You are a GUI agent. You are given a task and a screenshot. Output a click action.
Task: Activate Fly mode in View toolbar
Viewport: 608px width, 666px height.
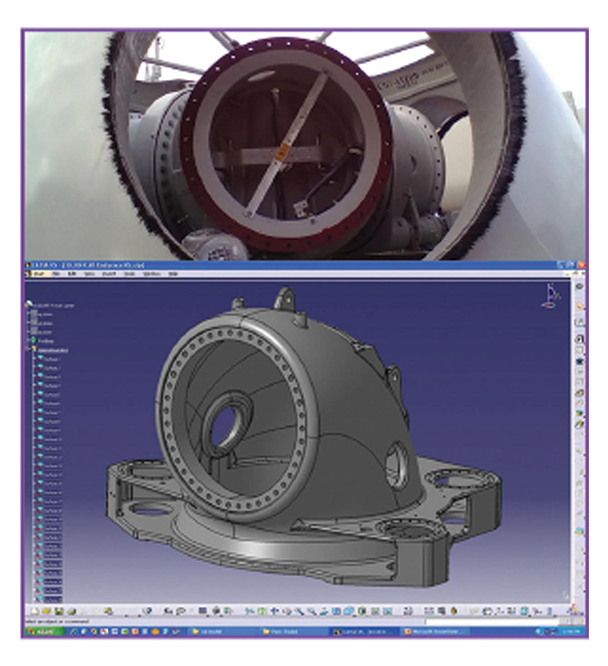pyautogui.click(x=250, y=611)
